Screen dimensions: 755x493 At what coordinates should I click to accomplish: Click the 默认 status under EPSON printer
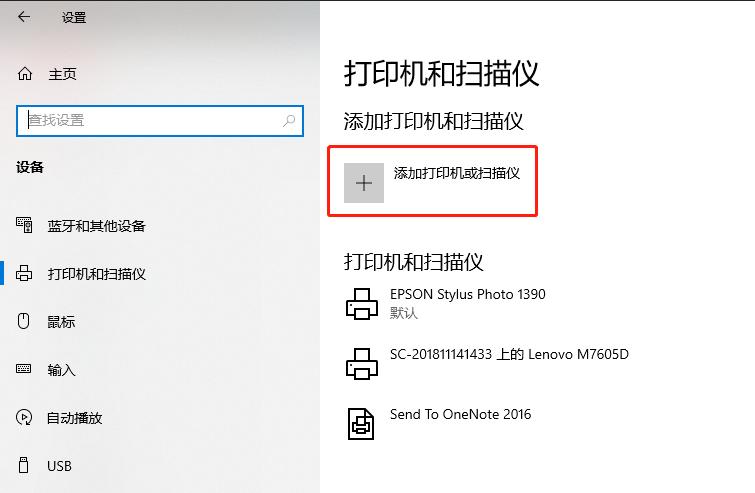click(x=404, y=313)
